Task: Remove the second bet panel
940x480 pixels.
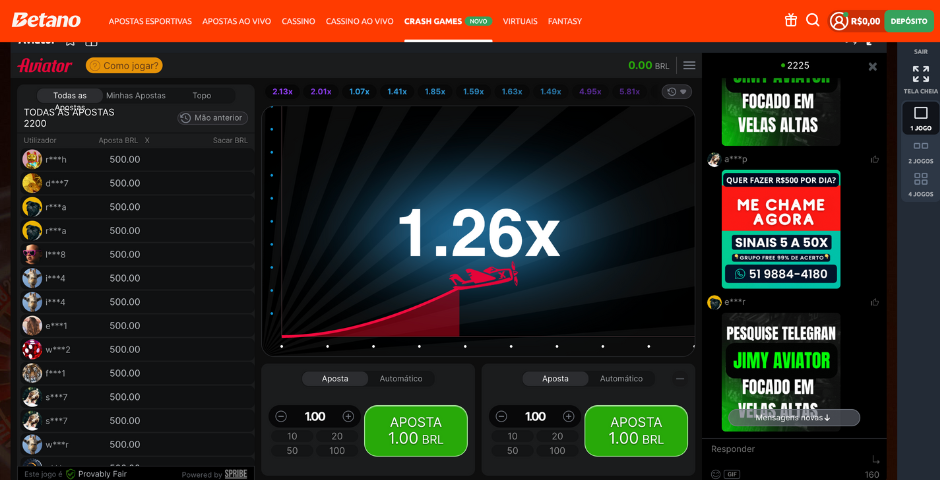Action: [680, 378]
